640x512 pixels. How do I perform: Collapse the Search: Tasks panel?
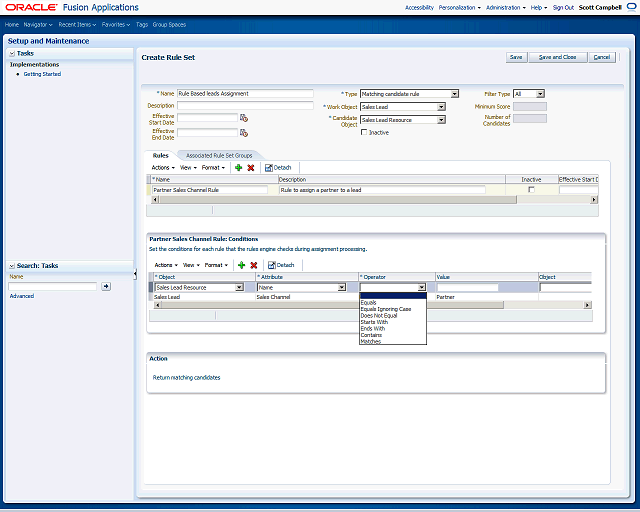coord(12,266)
